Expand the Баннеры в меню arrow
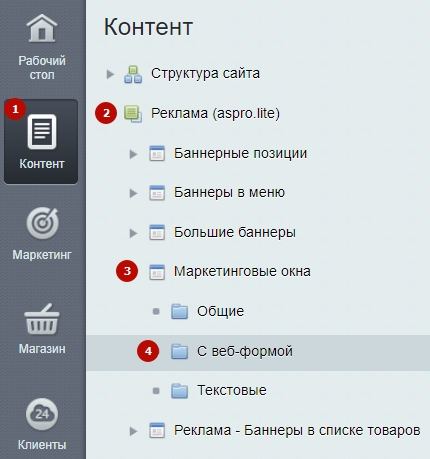430x459 pixels. tap(133, 193)
